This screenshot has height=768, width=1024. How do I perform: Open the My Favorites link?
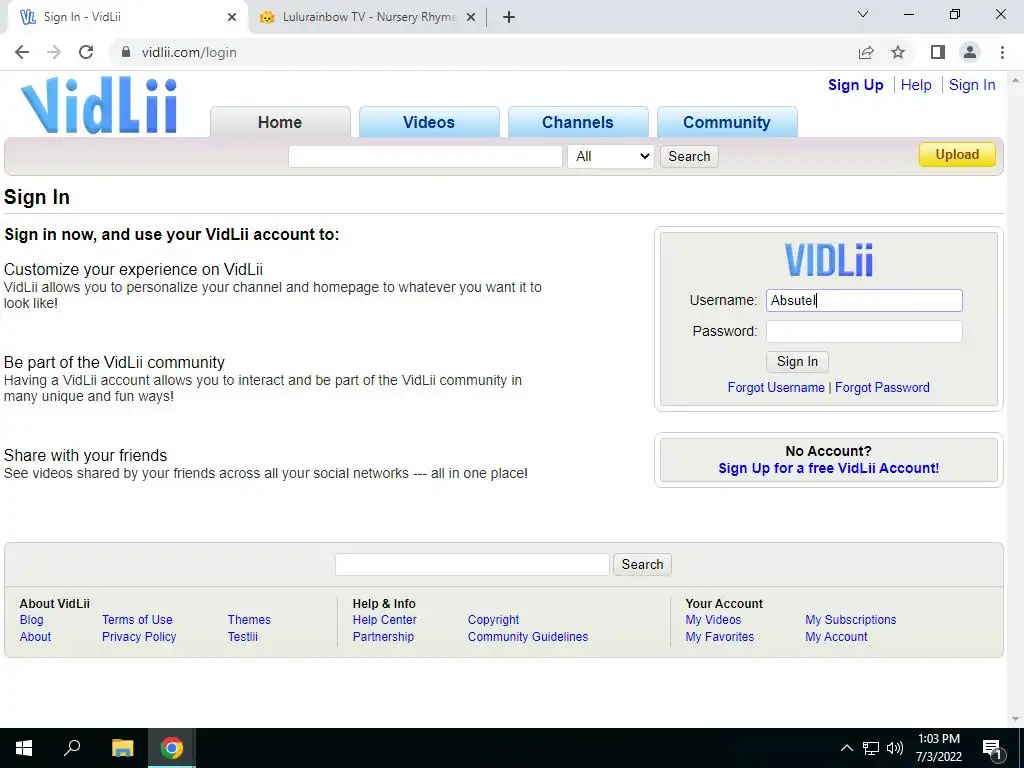(x=720, y=637)
